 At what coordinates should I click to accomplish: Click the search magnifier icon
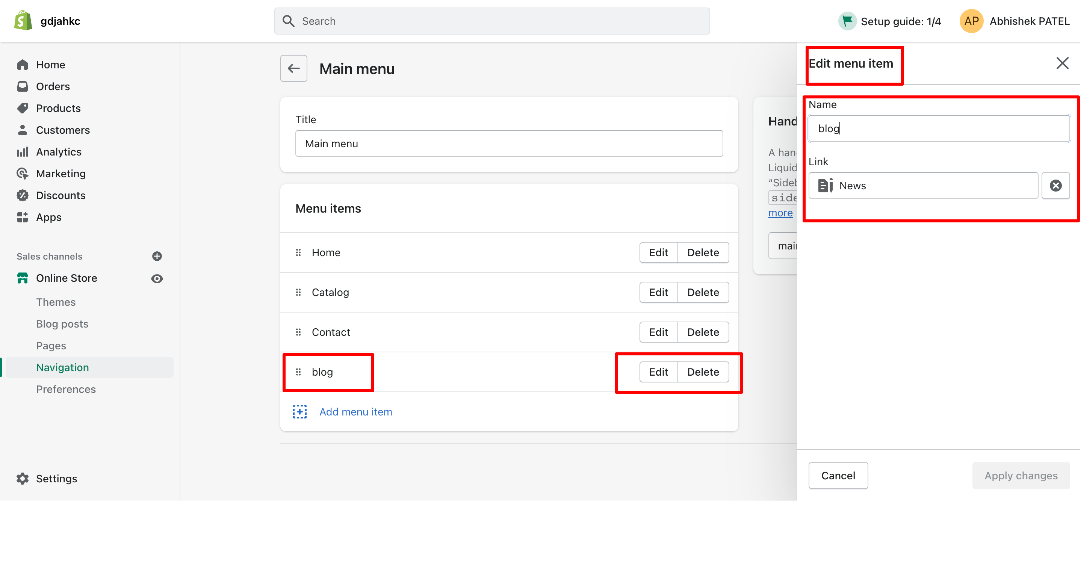(x=289, y=21)
